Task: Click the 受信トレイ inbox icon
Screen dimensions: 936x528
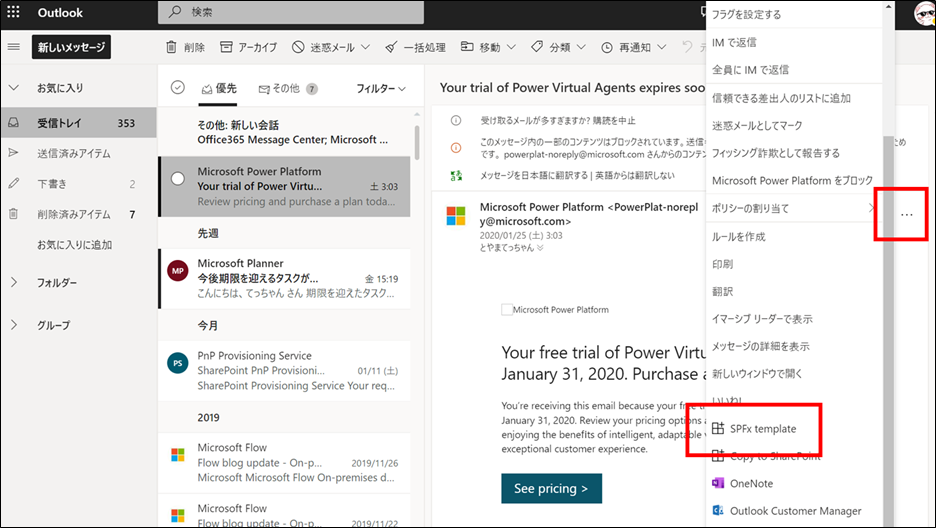Action: [x=13, y=123]
